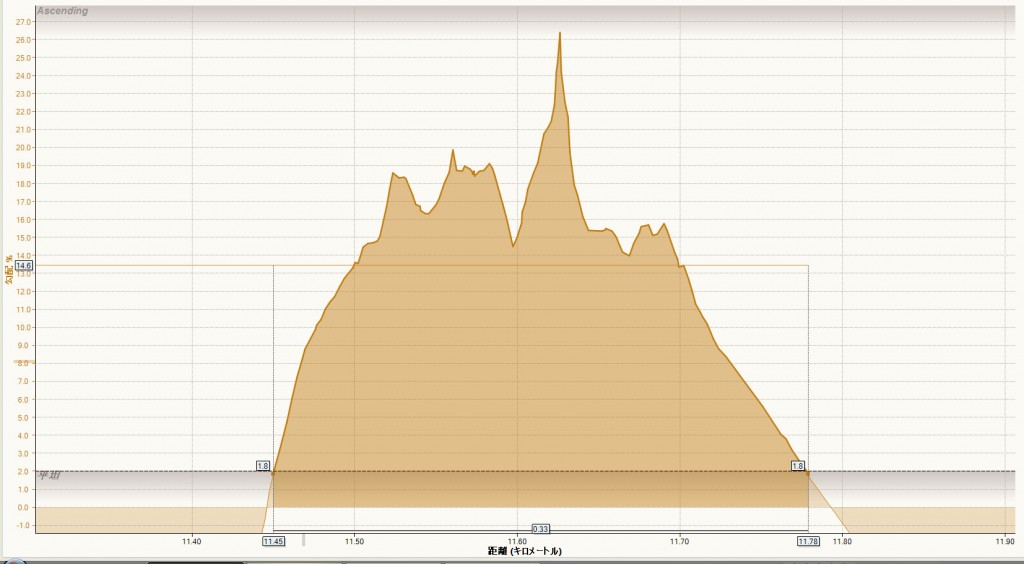Click the 11.40 tick on distance axis
This screenshot has height=564, width=1024.
pyautogui.click(x=192, y=541)
